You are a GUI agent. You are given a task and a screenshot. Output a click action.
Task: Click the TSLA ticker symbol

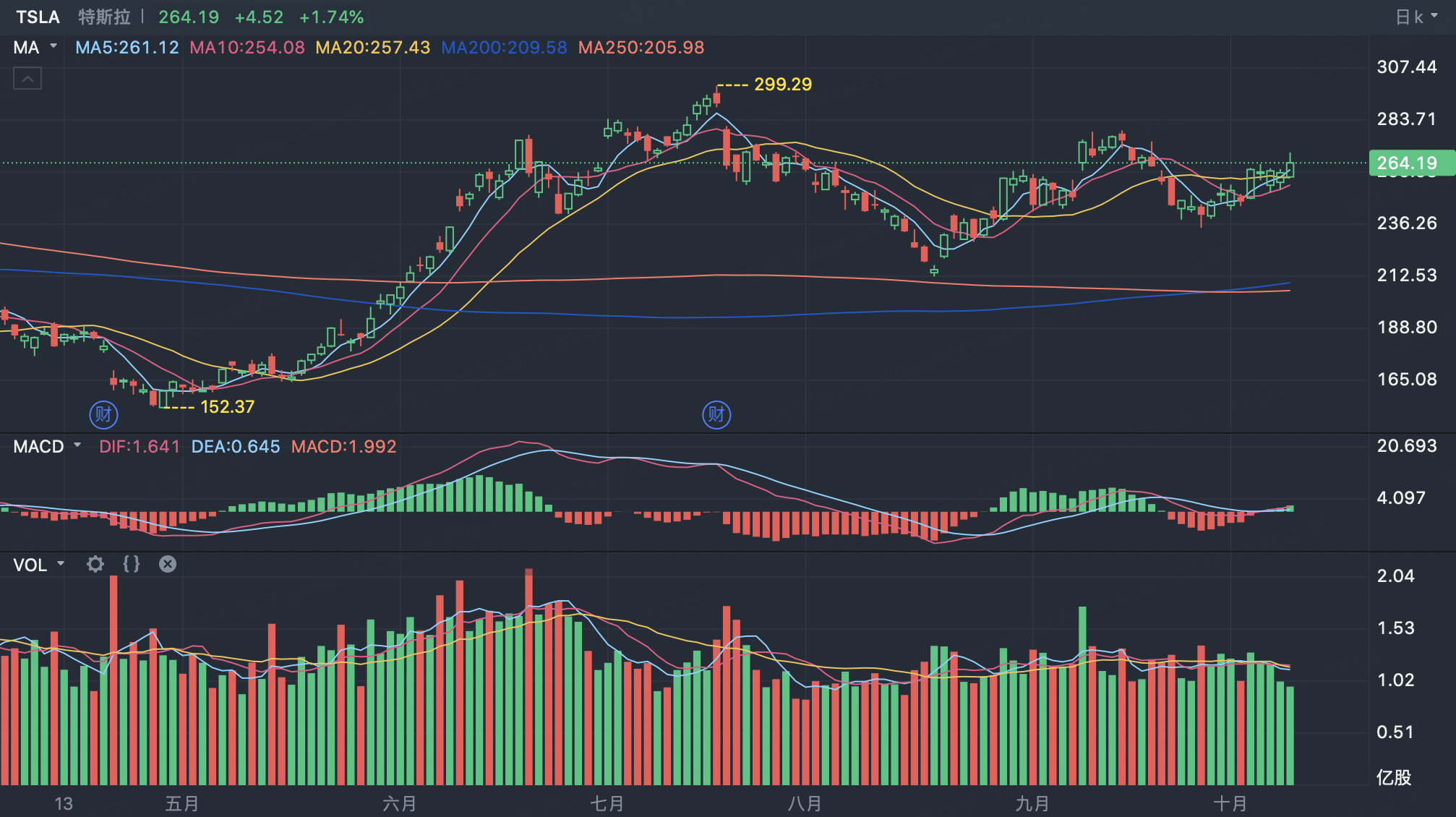coord(38,17)
